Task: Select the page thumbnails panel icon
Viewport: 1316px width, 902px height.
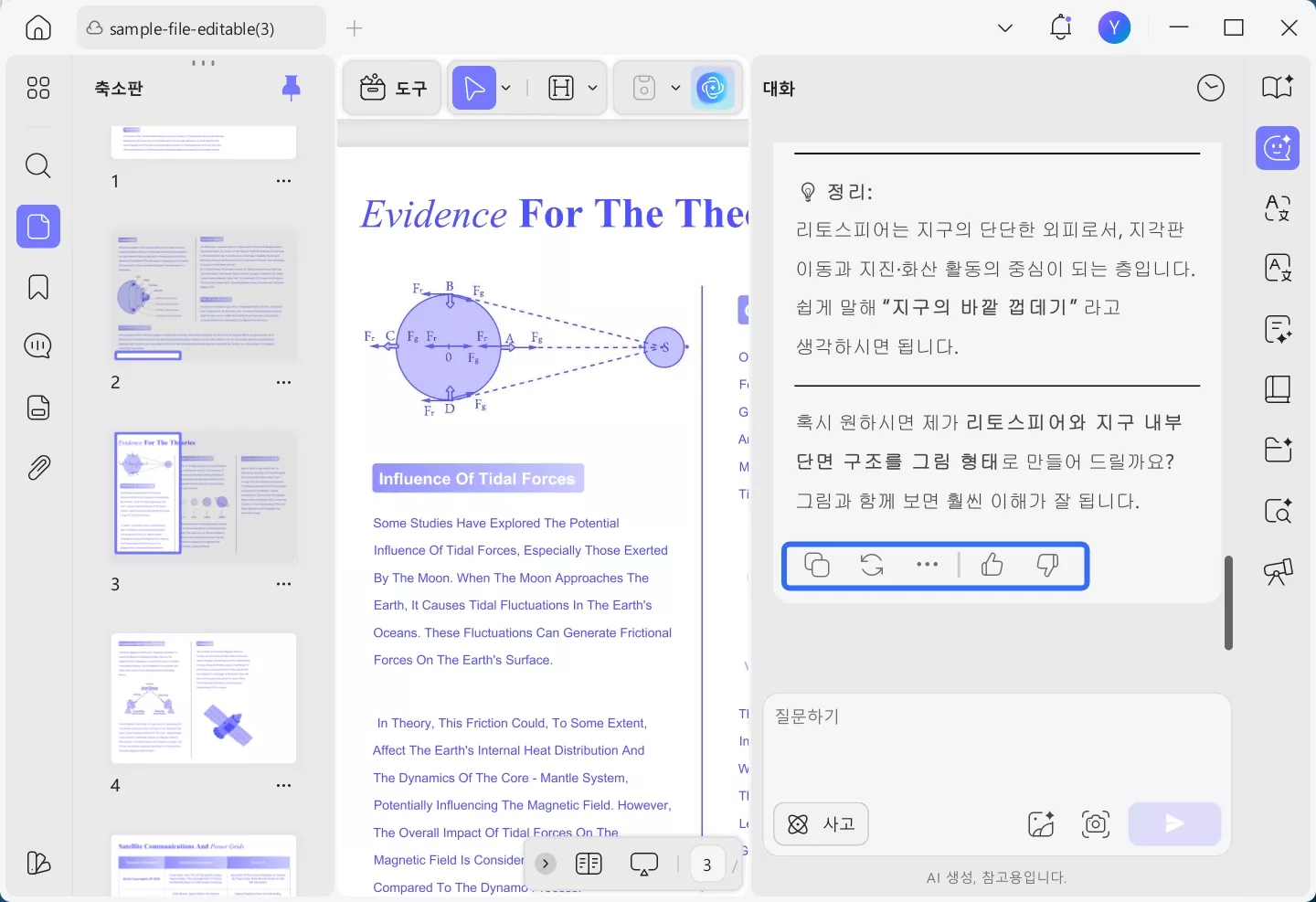Action: pyautogui.click(x=38, y=226)
